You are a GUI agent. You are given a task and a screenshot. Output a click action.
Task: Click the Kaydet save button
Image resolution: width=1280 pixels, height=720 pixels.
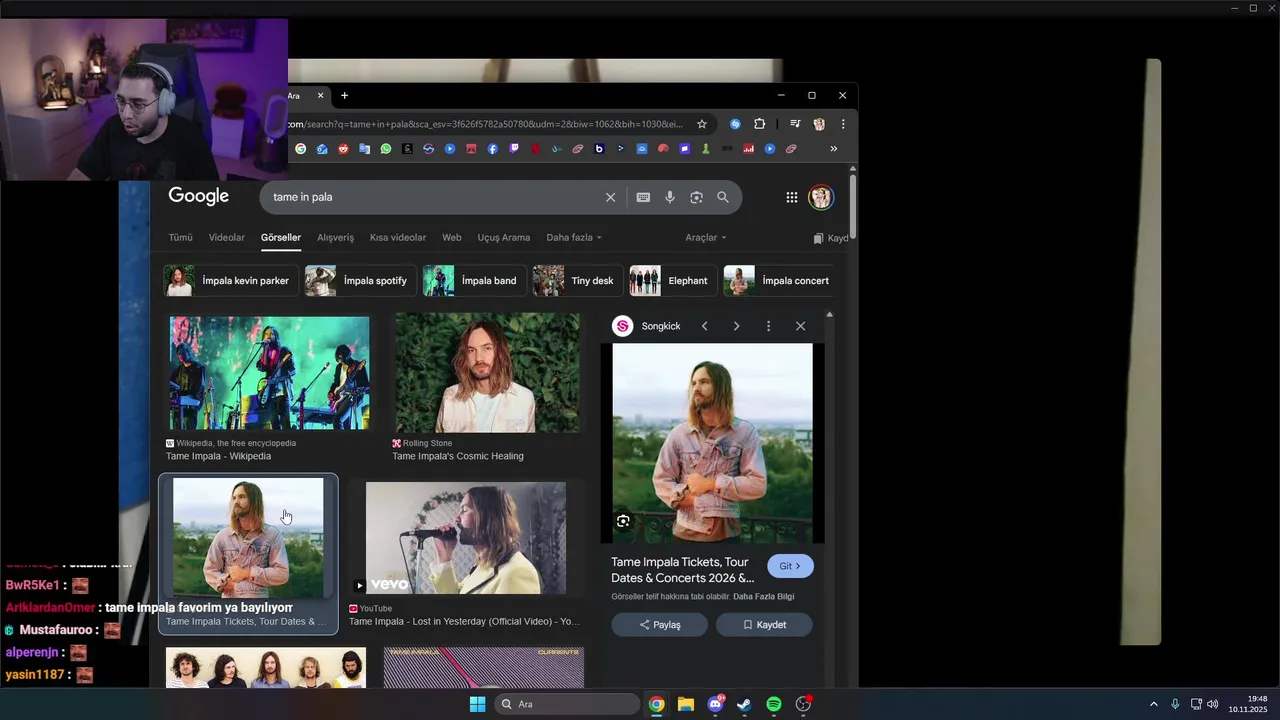(x=764, y=625)
